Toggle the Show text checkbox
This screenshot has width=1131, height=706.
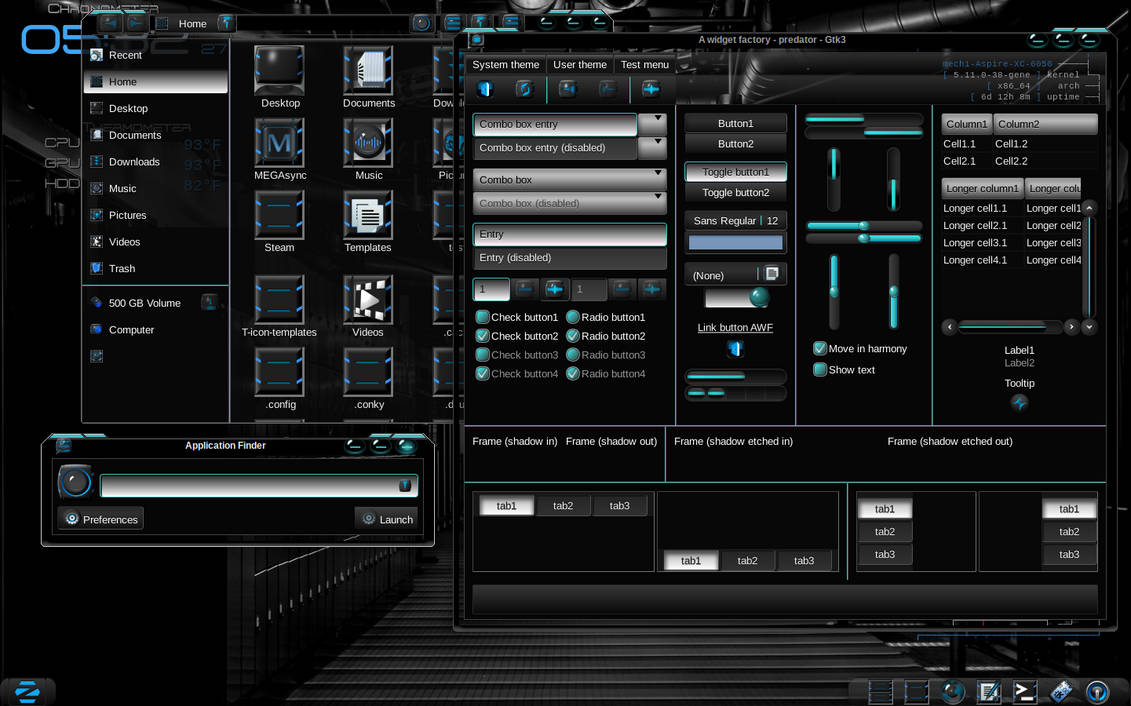pyautogui.click(x=820, y=369)
